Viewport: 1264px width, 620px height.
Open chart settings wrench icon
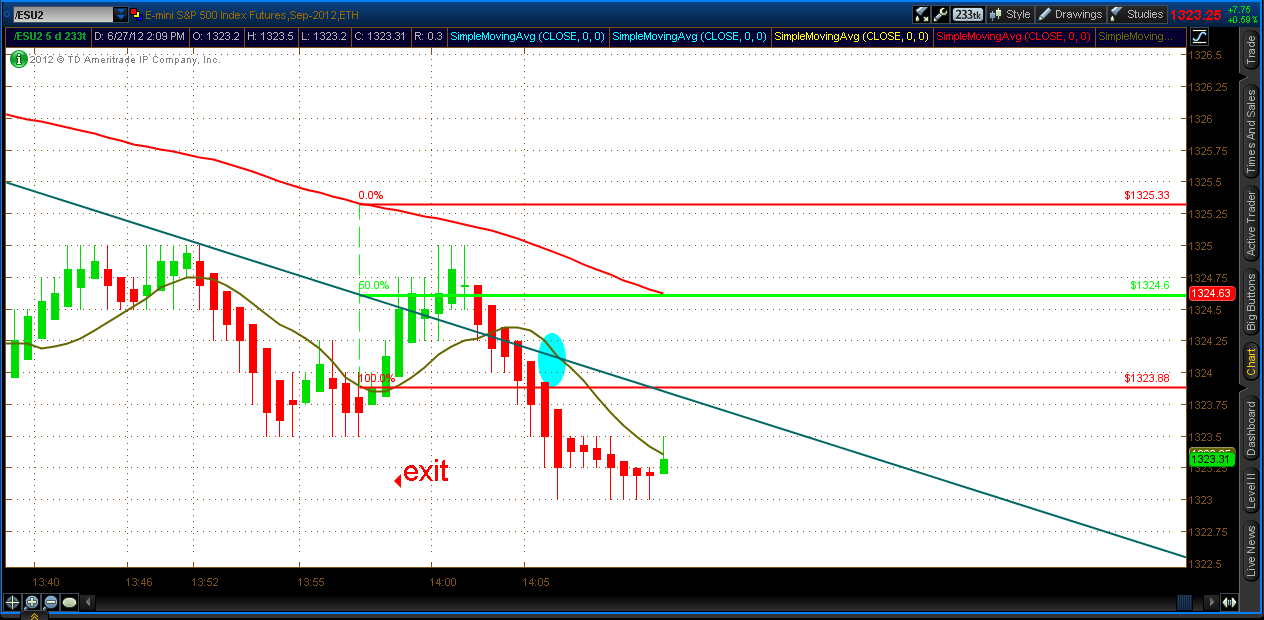[940, 14]
